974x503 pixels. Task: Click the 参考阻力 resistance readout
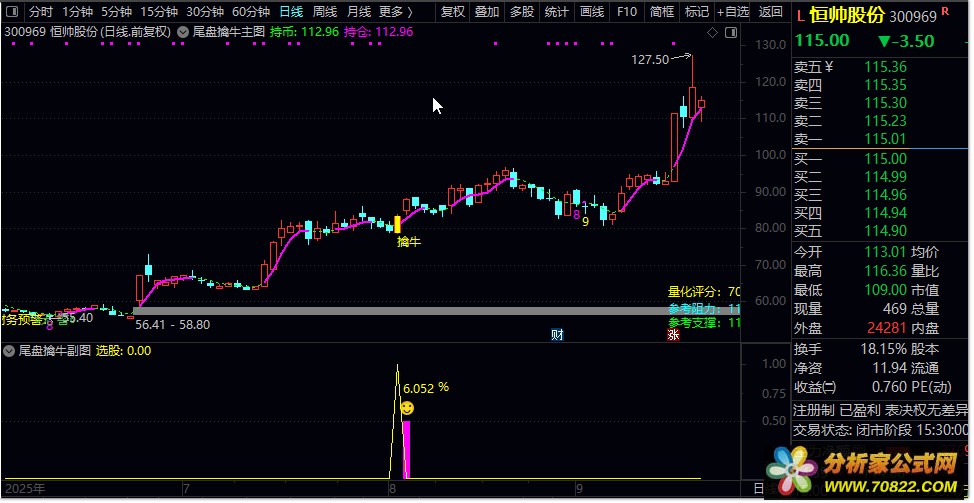pos(704,309)
